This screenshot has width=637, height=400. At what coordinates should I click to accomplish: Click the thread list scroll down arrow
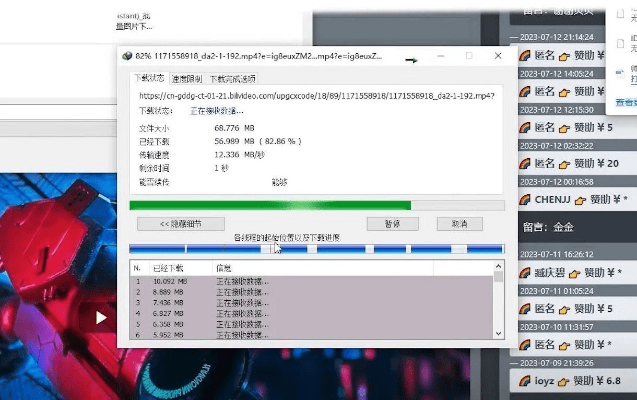click(498, 334)
